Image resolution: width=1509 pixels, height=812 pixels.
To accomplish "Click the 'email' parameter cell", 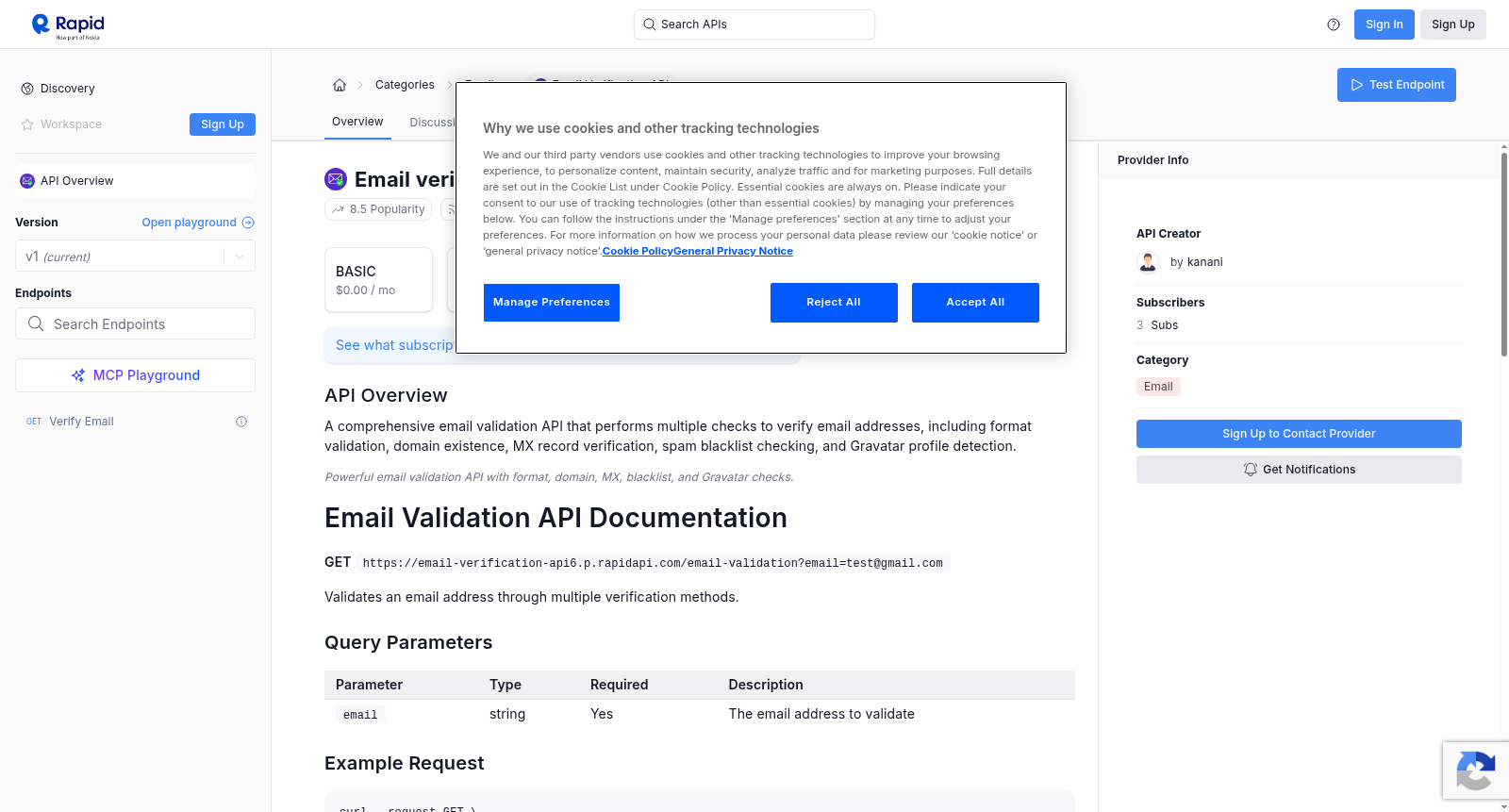I will point(360,715).
